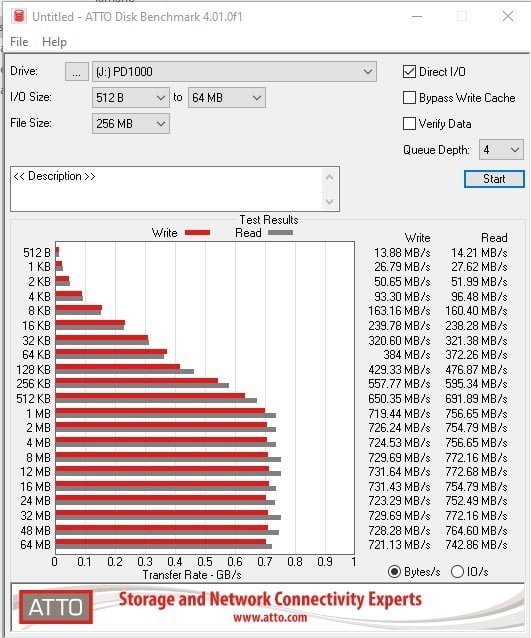This screenshot has height=638, width=531.
Task: Enable the Verify Data checkbox
Action: click(409, 123)
